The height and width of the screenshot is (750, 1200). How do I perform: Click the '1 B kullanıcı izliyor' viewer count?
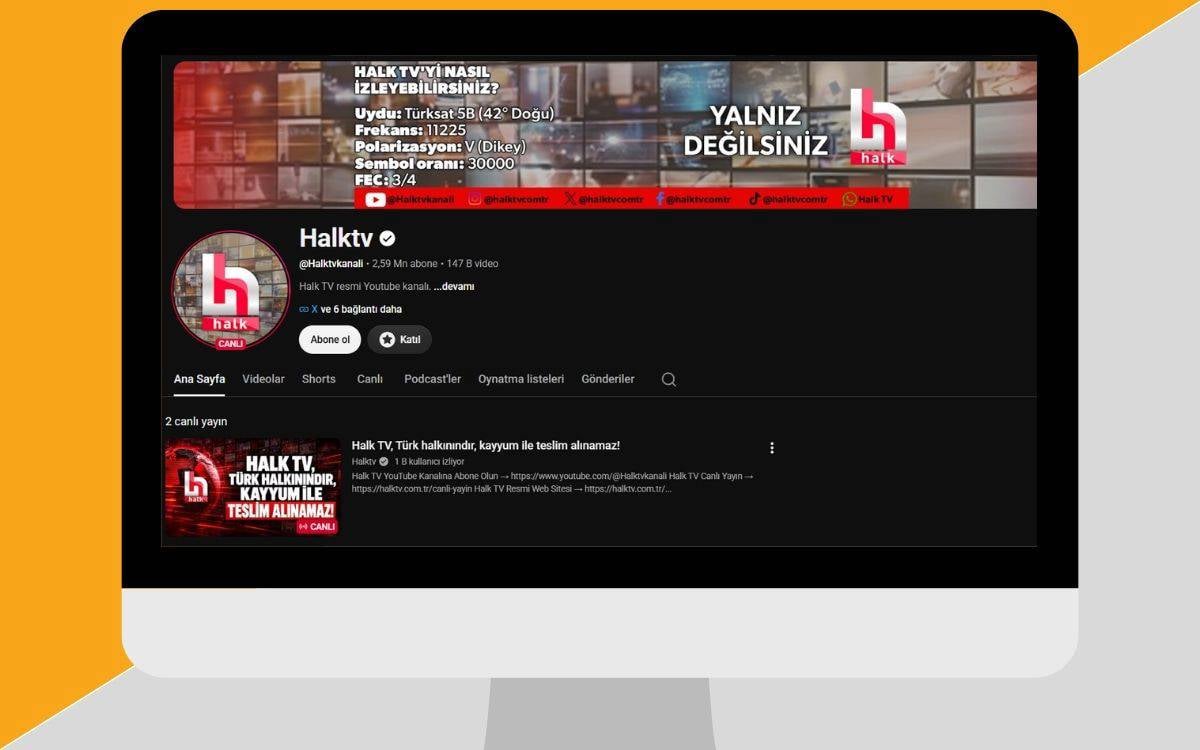pos(429,461)
